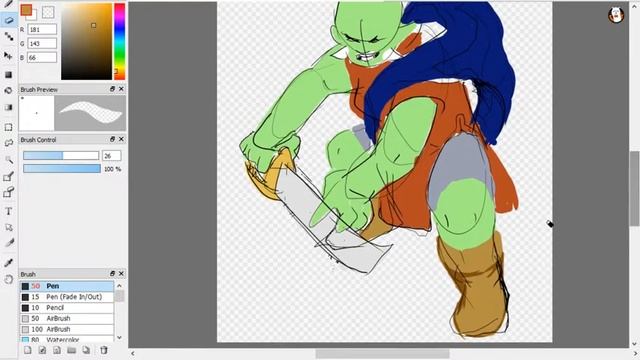The height and width of the screenshot is (360, 640).
Task: Select the rectangular Select tool
Action: tap(9, 127)
